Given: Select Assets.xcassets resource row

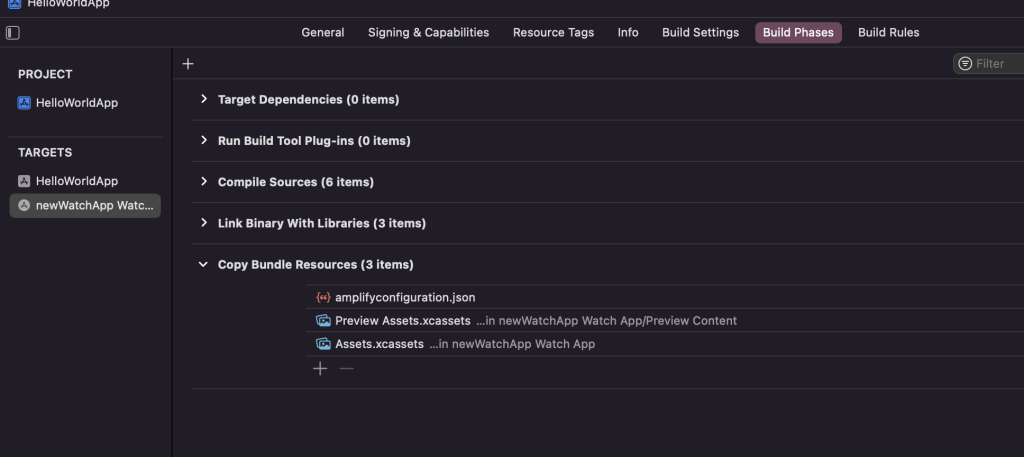Looking at the screenshot, I should [665, 344].
